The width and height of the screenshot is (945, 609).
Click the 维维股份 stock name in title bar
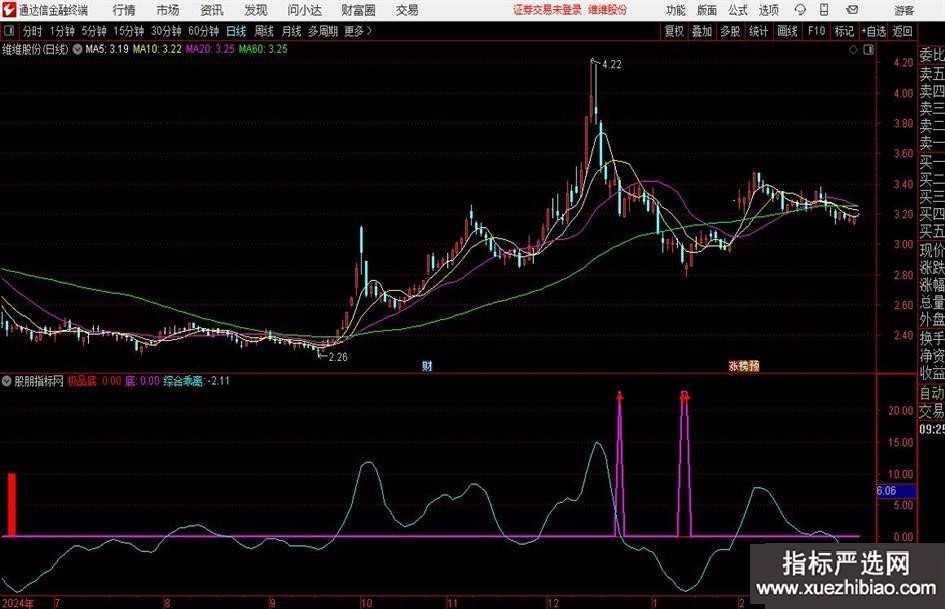[608, 10]
